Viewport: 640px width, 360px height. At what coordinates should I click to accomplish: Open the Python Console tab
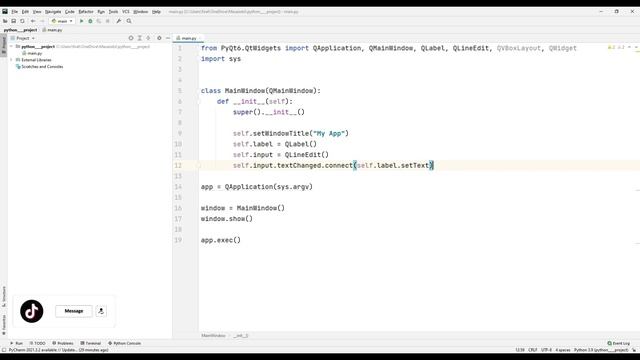(x=124, y=343)
